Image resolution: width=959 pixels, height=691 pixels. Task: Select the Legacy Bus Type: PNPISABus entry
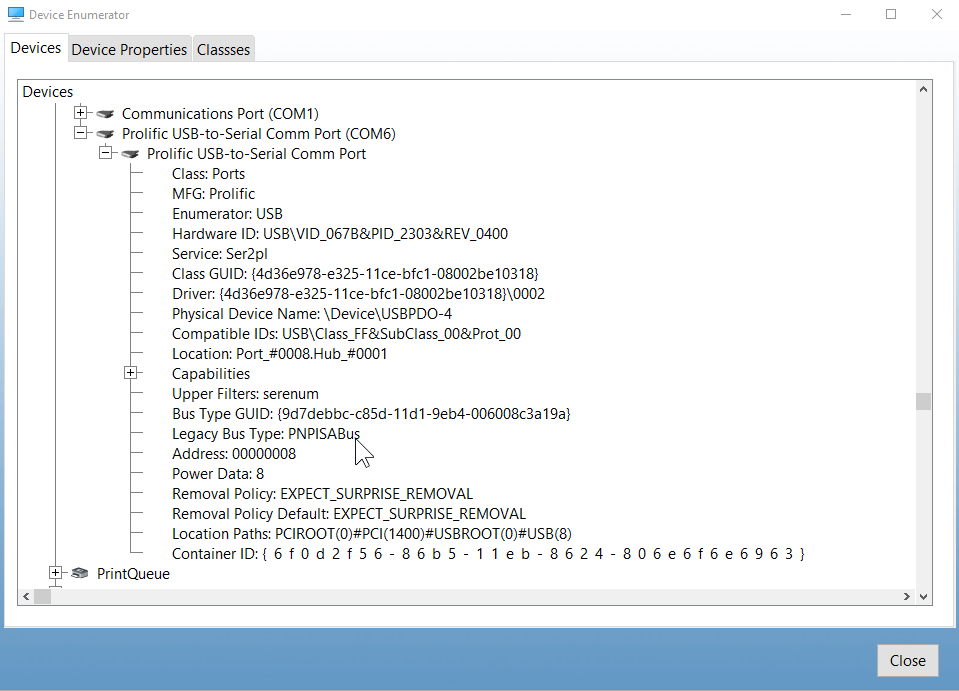[x=265, y=434]
